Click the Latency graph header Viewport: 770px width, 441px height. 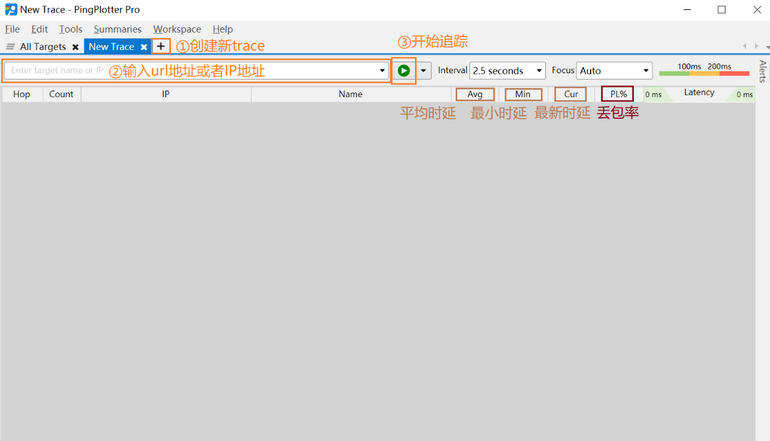699,94
